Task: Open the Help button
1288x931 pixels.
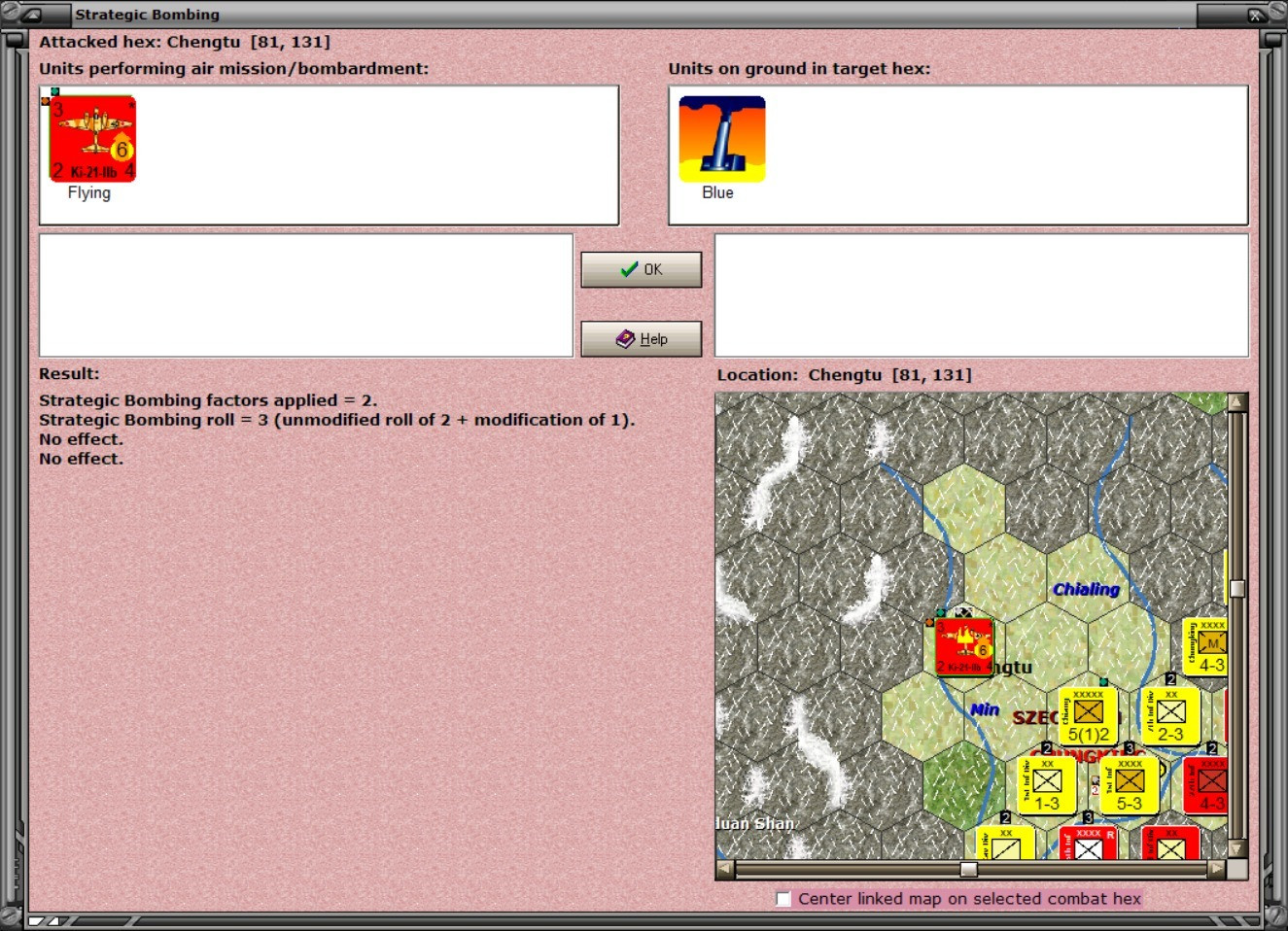Action: tap(642, 338)
